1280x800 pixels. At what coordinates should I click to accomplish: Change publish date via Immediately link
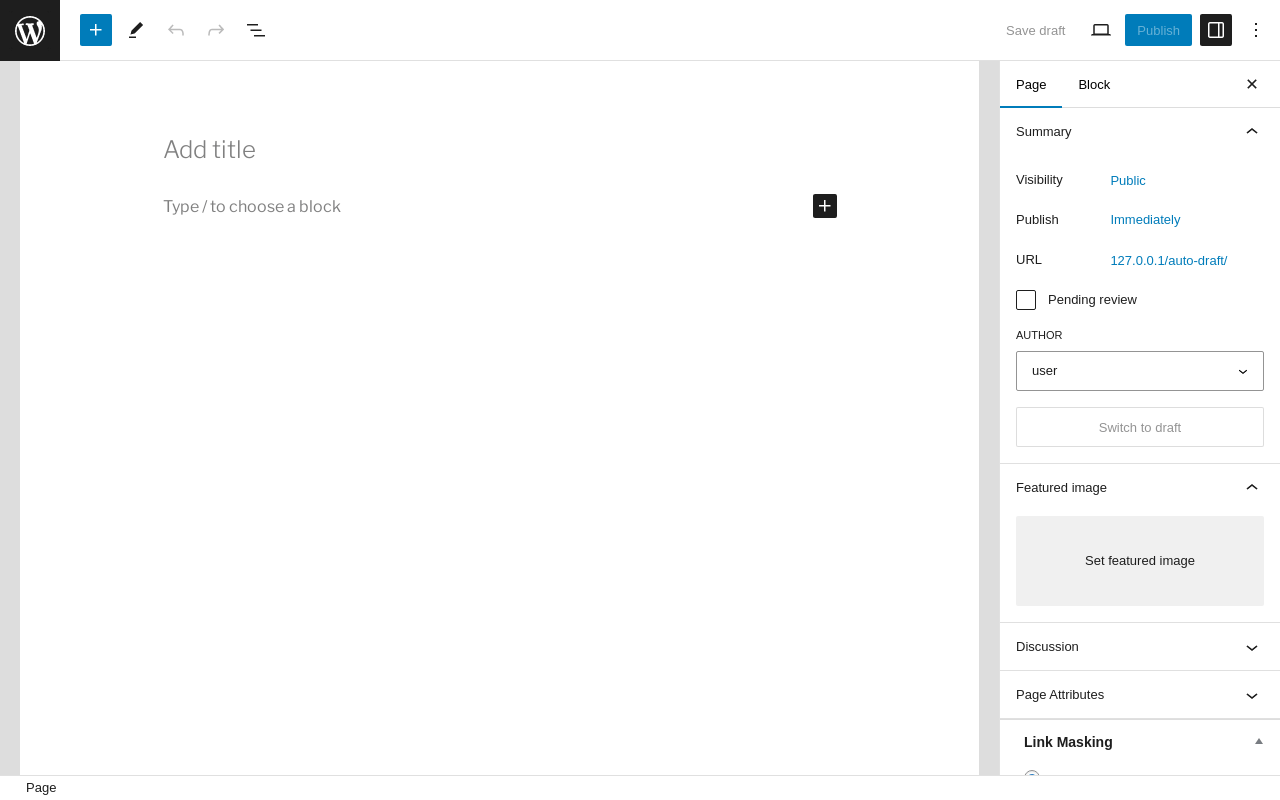[1145, 220]
